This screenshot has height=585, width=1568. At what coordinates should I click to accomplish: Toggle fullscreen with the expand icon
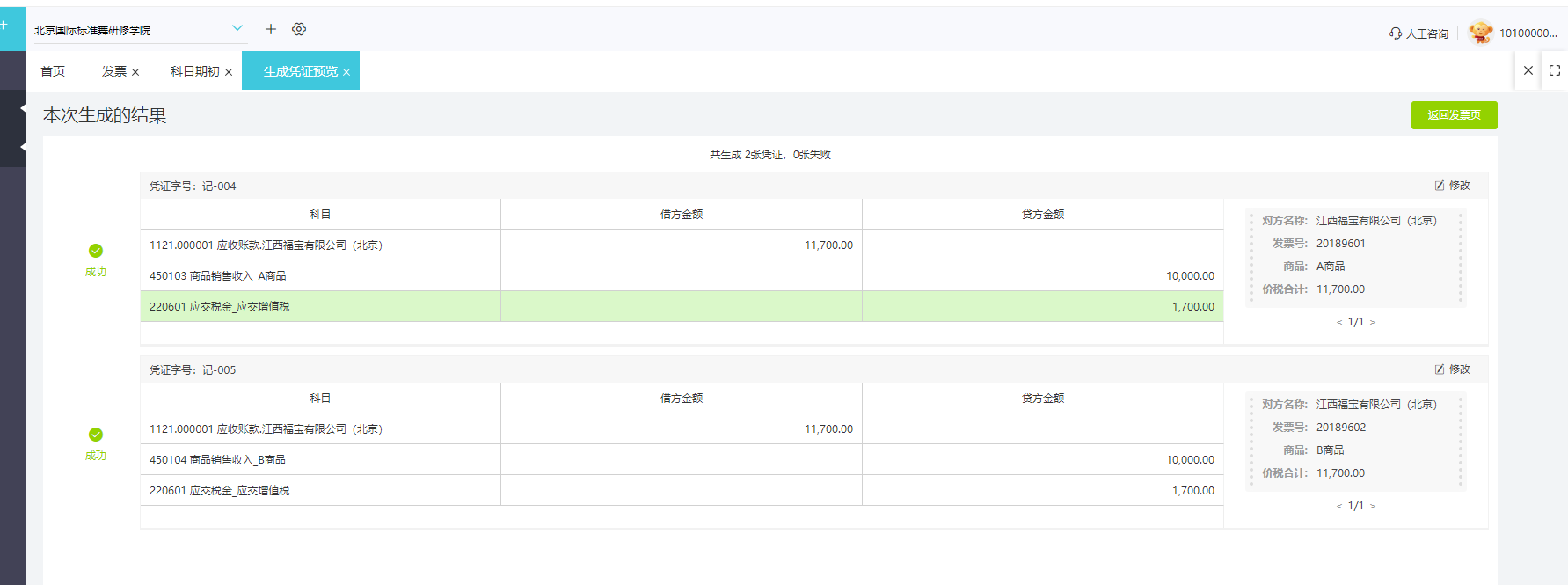pos(1554,70)
